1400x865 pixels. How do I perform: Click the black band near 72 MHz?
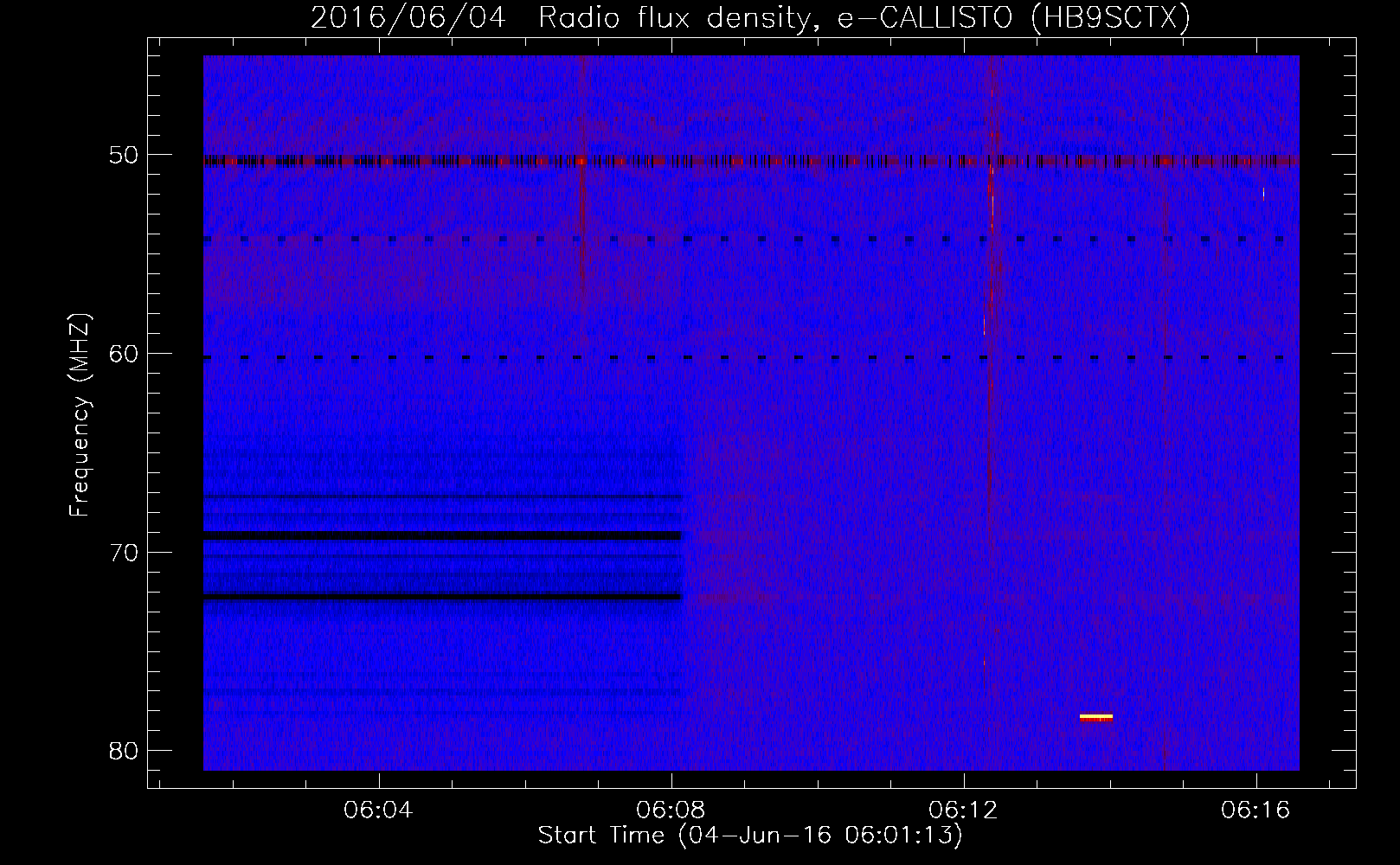click(442, 597)
